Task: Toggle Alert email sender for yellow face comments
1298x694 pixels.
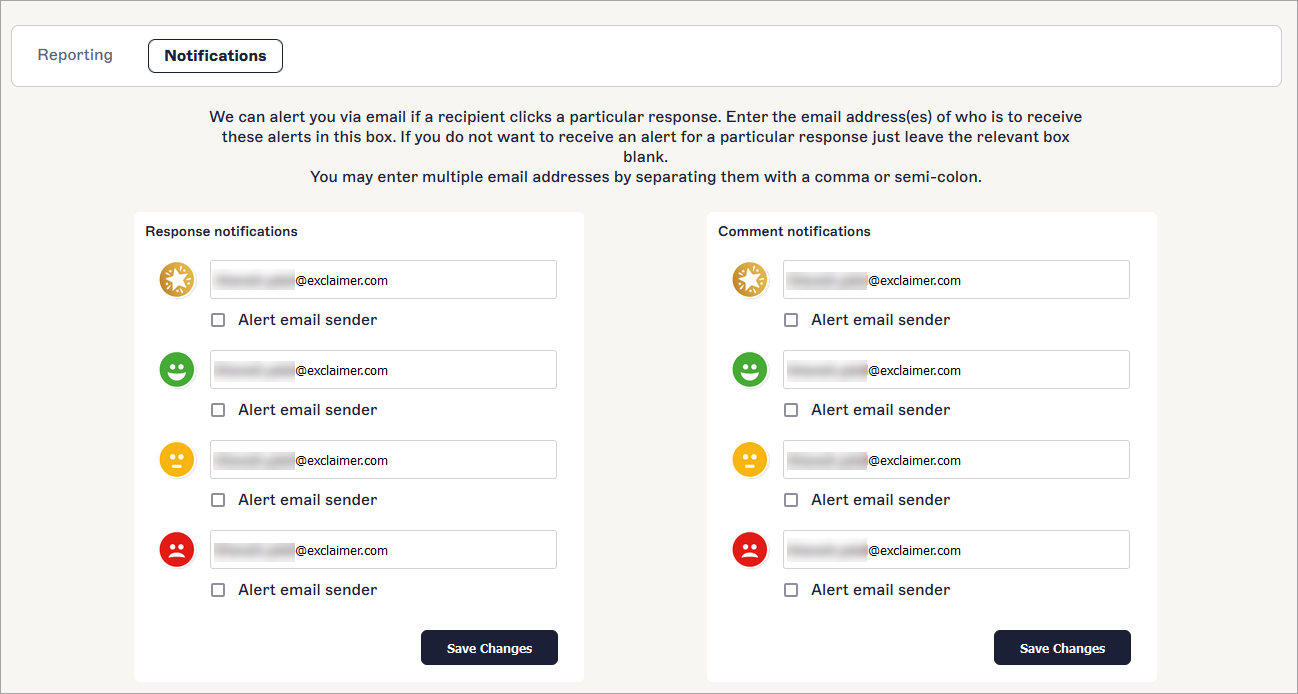Action: (791, 500)
